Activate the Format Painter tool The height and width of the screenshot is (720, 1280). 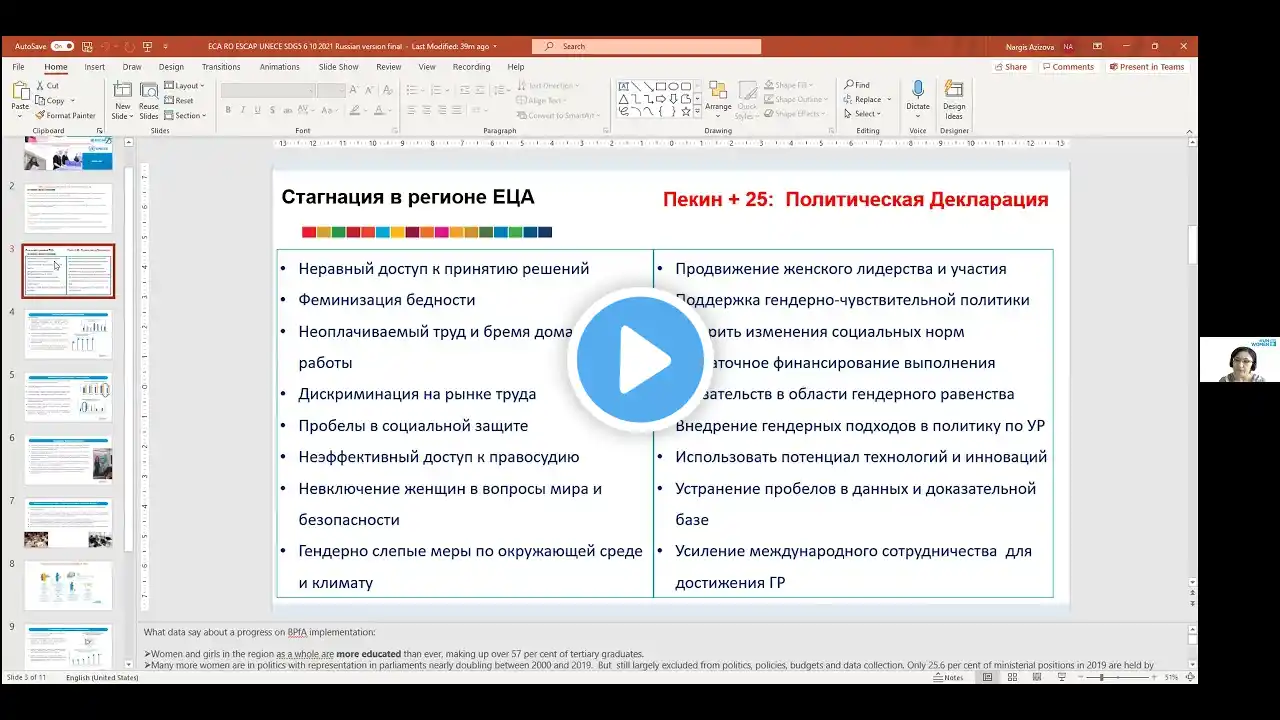click(66, 115)
